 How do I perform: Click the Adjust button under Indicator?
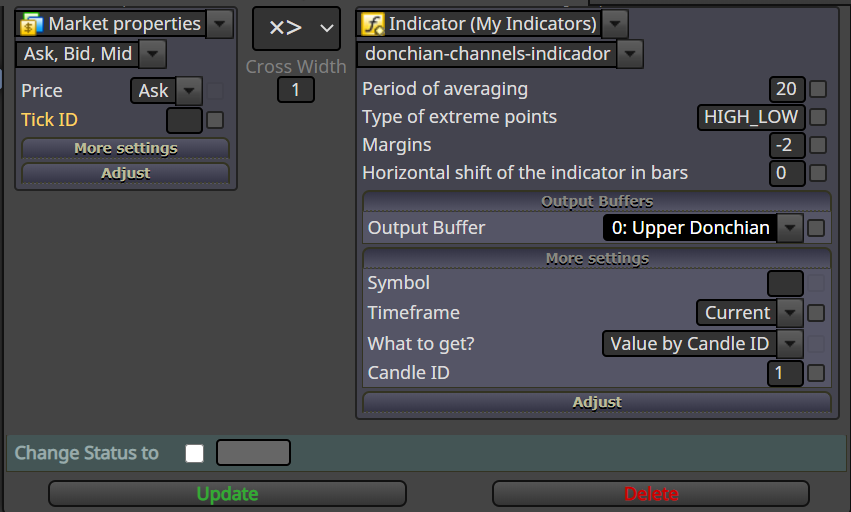point(597,402)
